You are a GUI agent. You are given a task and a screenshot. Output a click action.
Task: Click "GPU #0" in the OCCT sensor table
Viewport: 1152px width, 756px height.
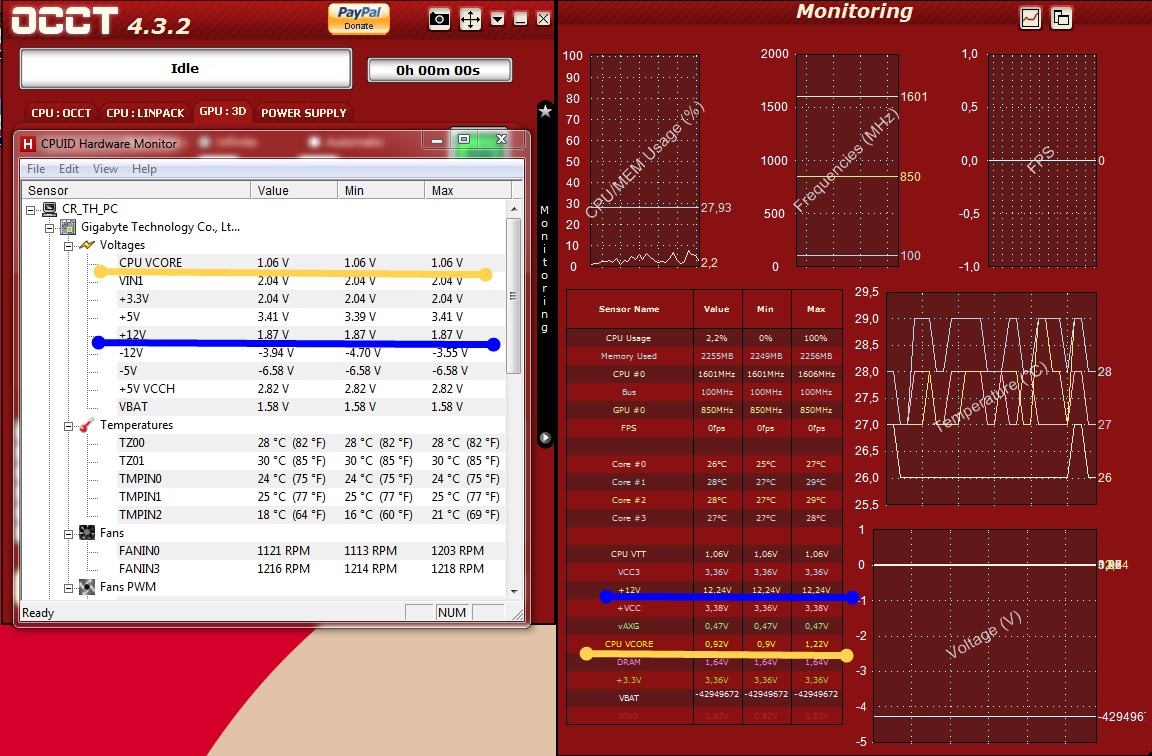tap(629, 410)
